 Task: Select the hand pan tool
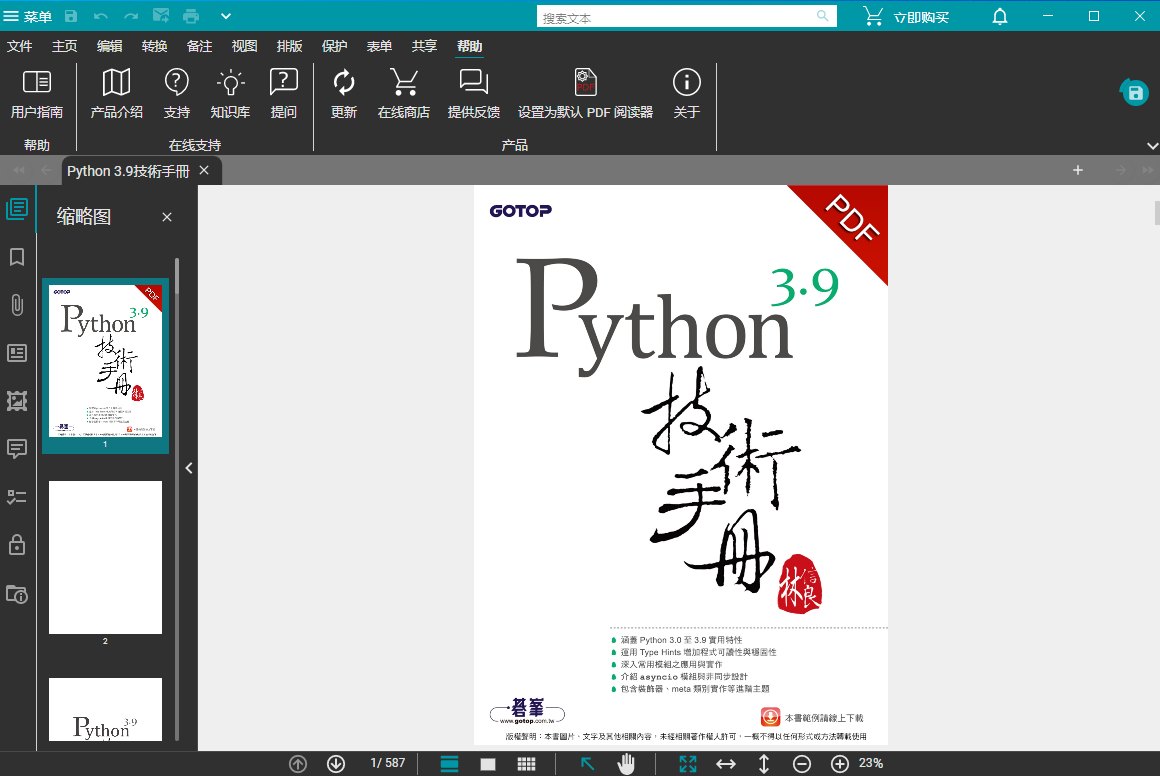coord(626,764)
